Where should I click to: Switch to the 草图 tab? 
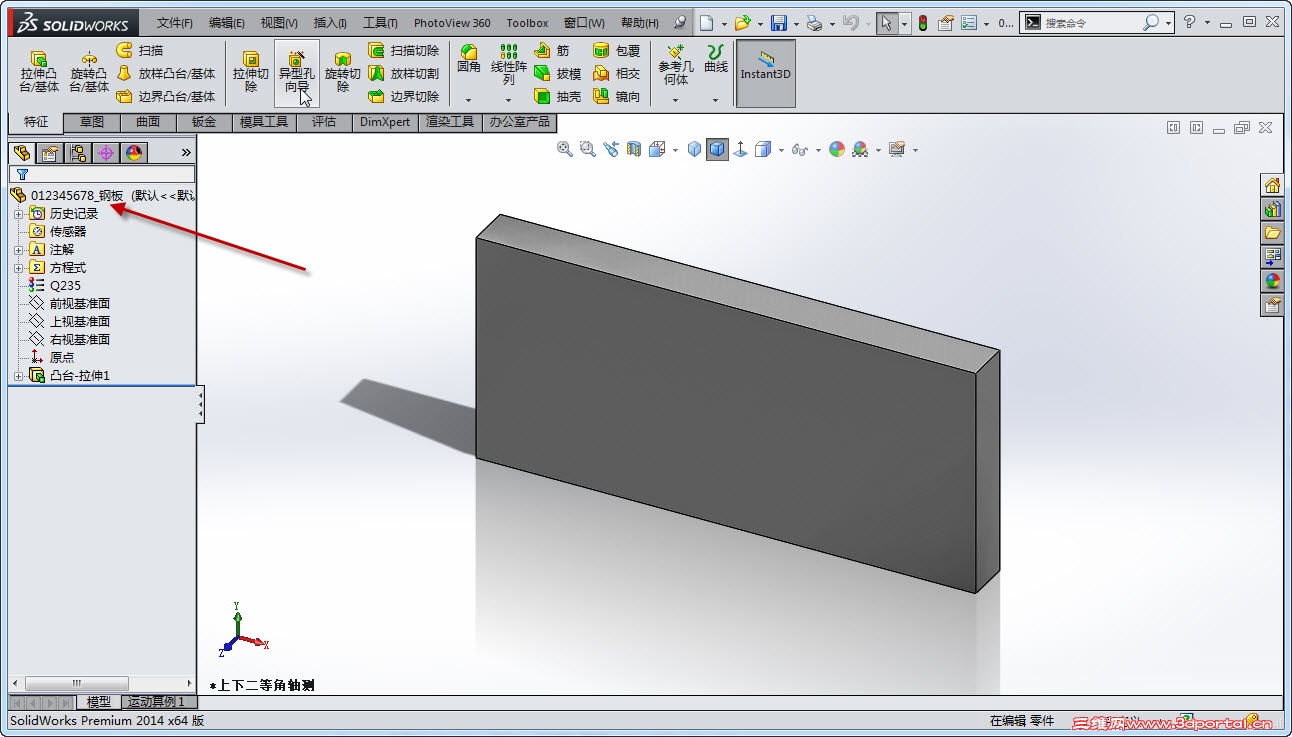click(x=92, y=122)
